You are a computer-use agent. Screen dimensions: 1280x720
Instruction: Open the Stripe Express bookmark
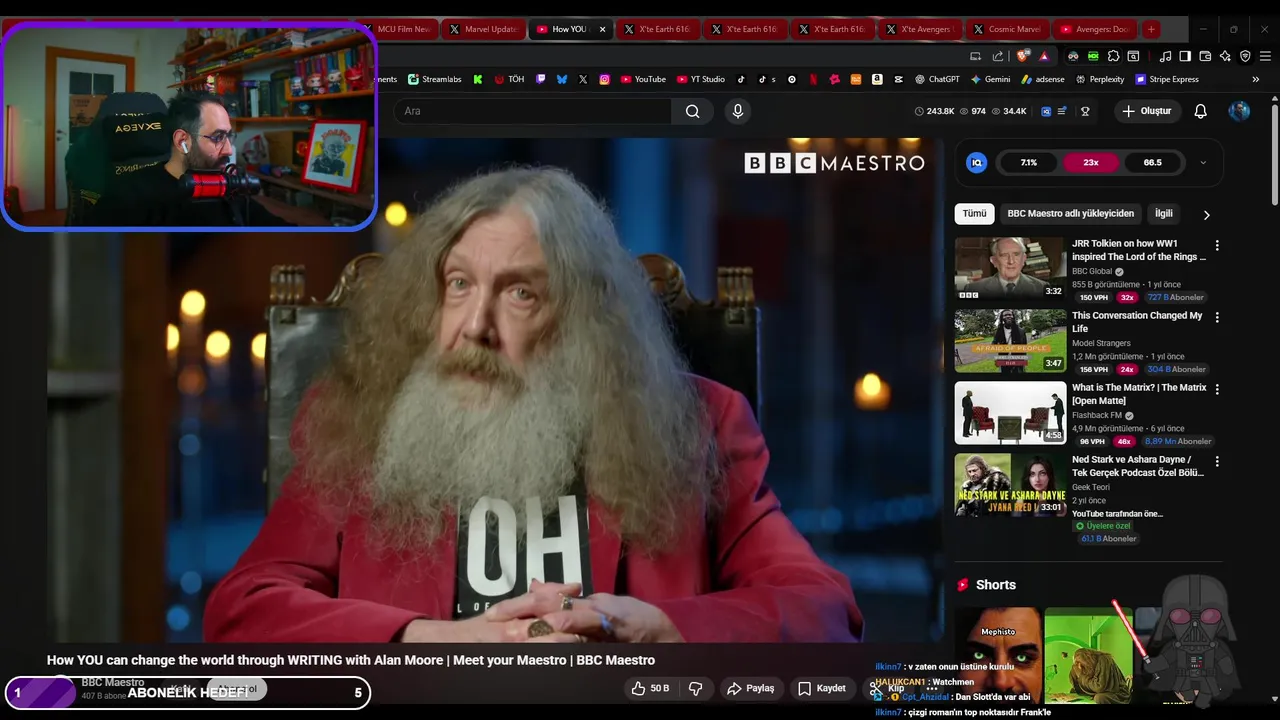point(1166,79)
